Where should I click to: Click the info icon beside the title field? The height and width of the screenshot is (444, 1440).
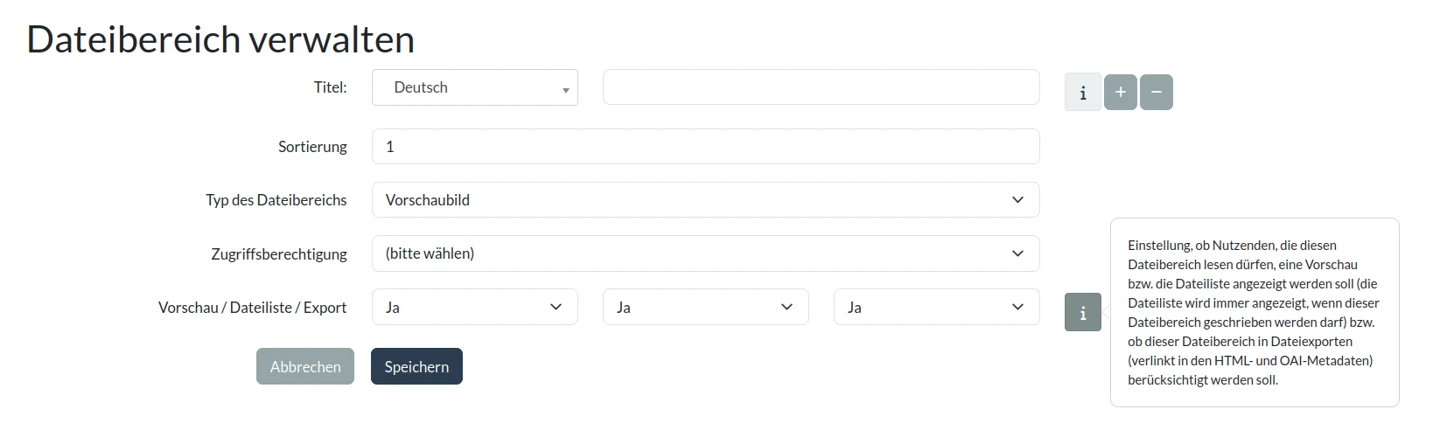(x=1083, y=92)
